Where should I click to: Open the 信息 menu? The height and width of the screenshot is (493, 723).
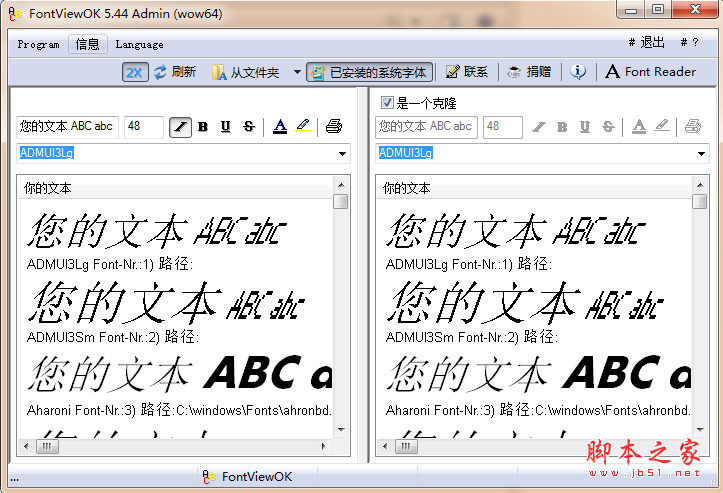(x=88, y=44)
